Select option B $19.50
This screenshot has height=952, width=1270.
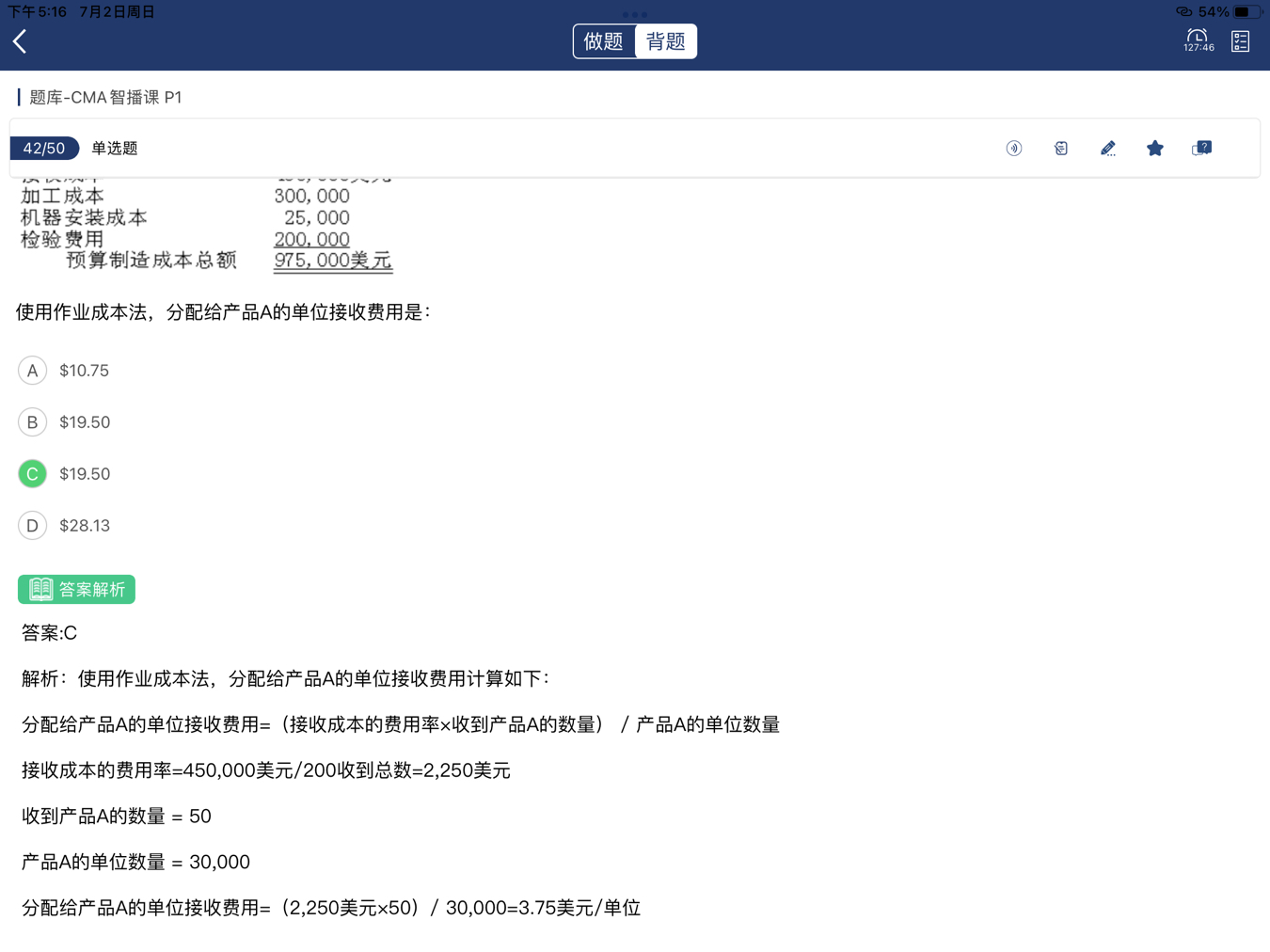[33, 422]
